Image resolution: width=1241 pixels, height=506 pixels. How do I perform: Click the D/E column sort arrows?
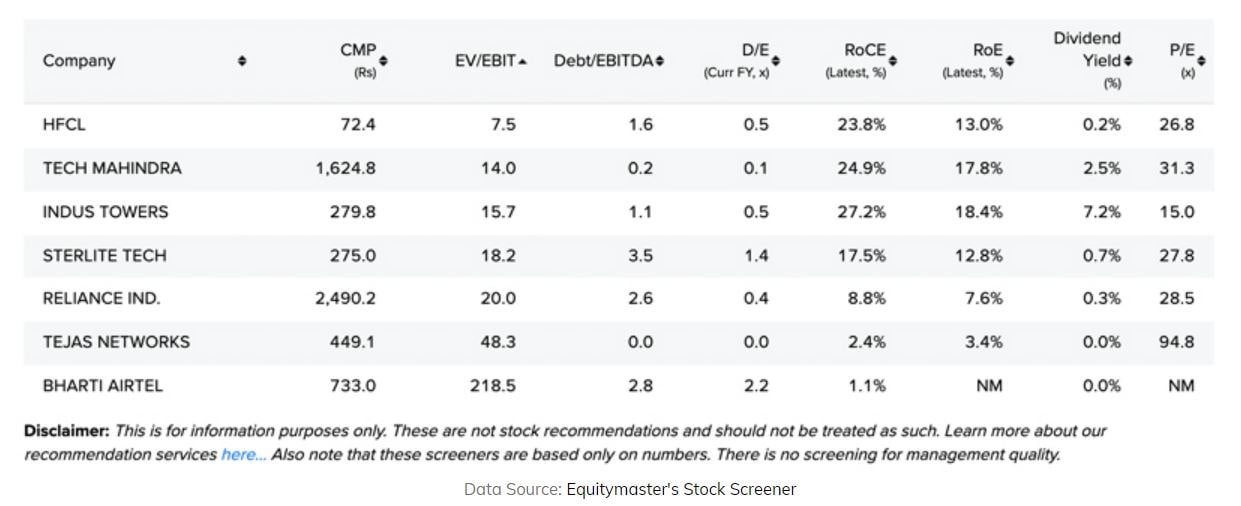776,61
